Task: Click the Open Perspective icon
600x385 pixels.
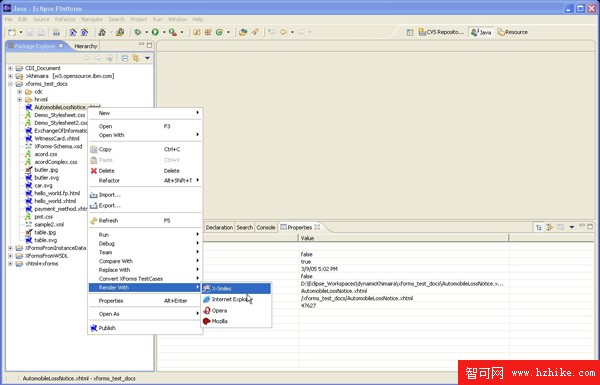Action: [410, 33]
